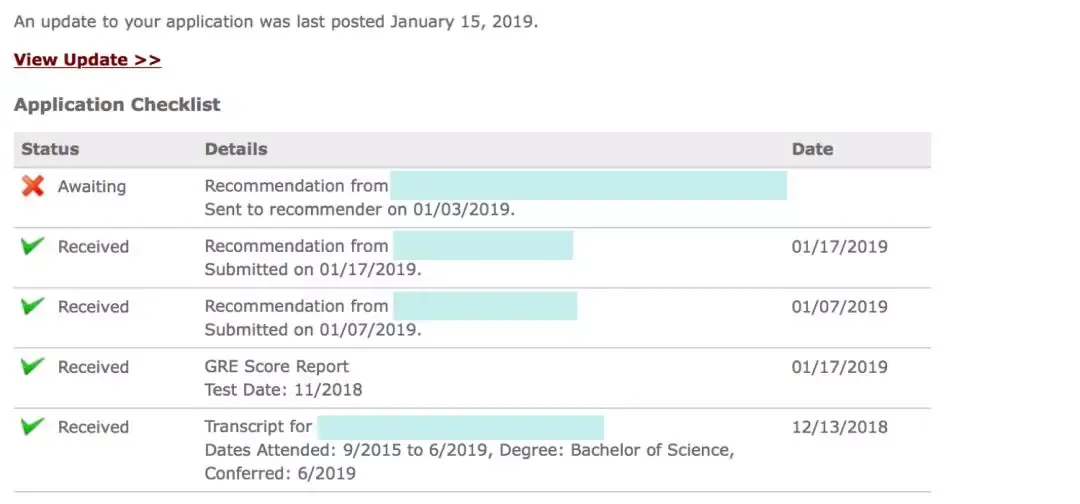Click the 'Dates Attended' degree details line
The width and height of the screenshot is (1080, 504).
pos(469,450)
